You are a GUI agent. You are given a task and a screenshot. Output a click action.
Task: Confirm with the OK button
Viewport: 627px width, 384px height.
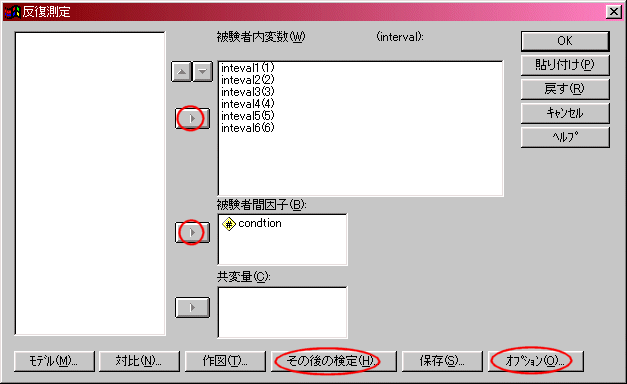[x=565, y=41]
